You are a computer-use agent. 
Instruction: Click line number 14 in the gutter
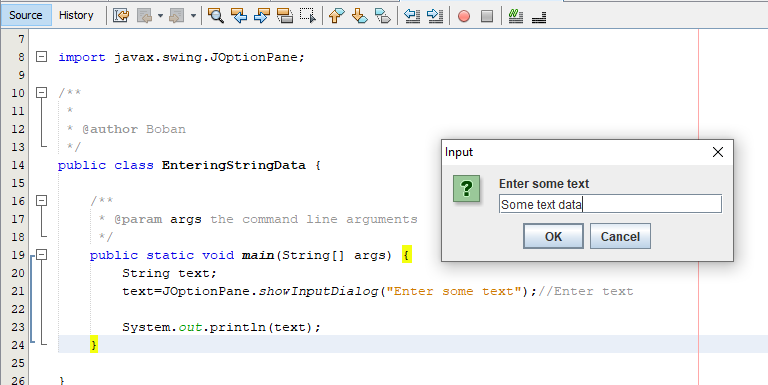18,165
